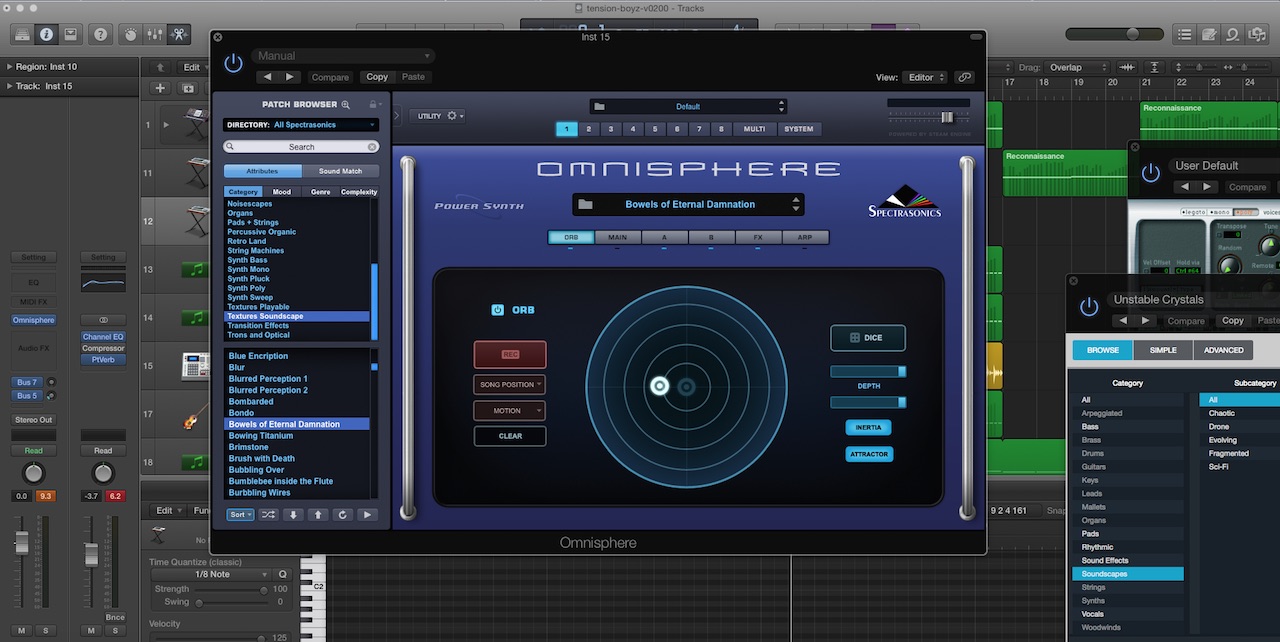The image size is (1280, 642).
Task: Select part 2 button
Action: (589, 129)
